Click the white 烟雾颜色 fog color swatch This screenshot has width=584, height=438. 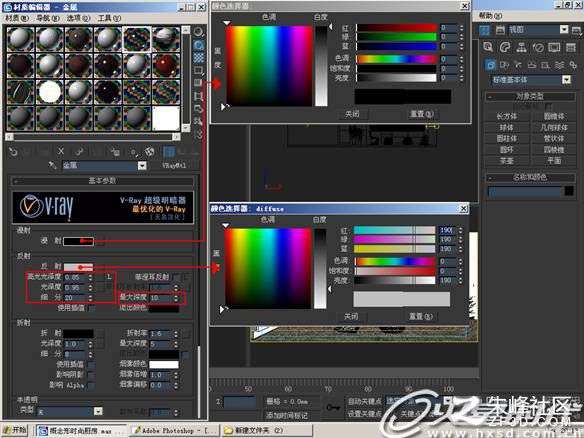pyautogui.click(x=164, y=364)
